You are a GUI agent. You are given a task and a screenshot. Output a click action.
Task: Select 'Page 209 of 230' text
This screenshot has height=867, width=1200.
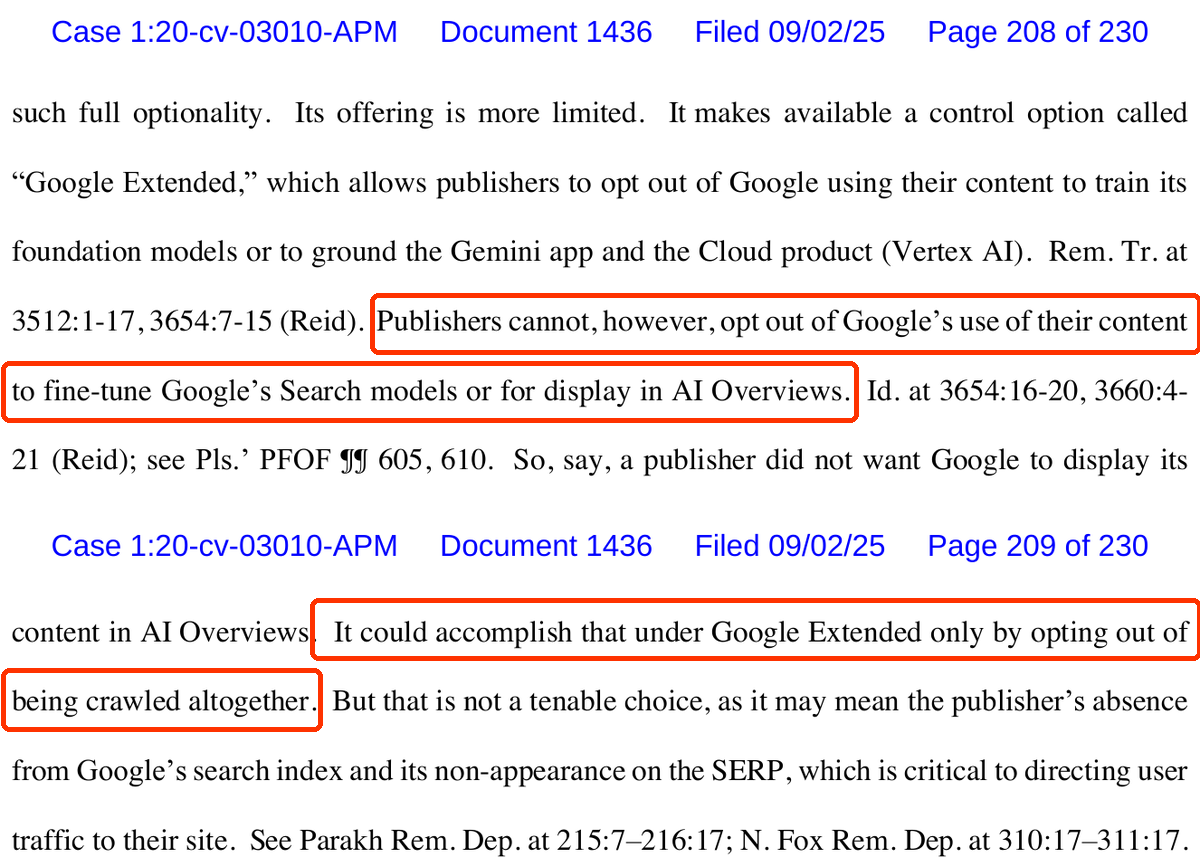1038,546
